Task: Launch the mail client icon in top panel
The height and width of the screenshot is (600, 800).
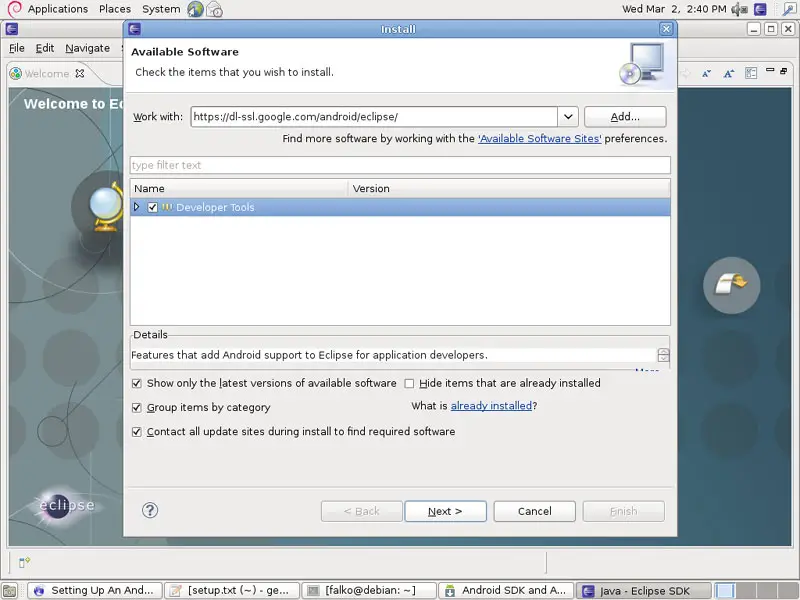Action: click(214, 9)
